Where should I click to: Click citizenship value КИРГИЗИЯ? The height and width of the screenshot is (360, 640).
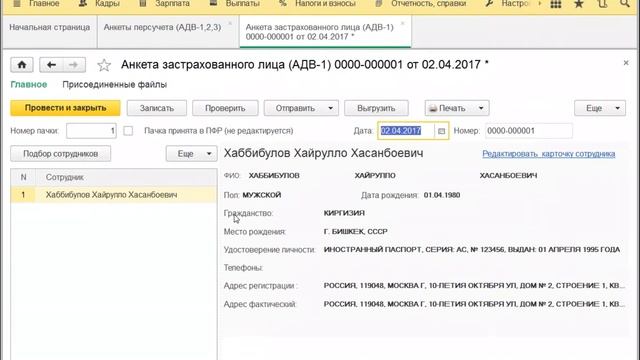coord(344,213)
